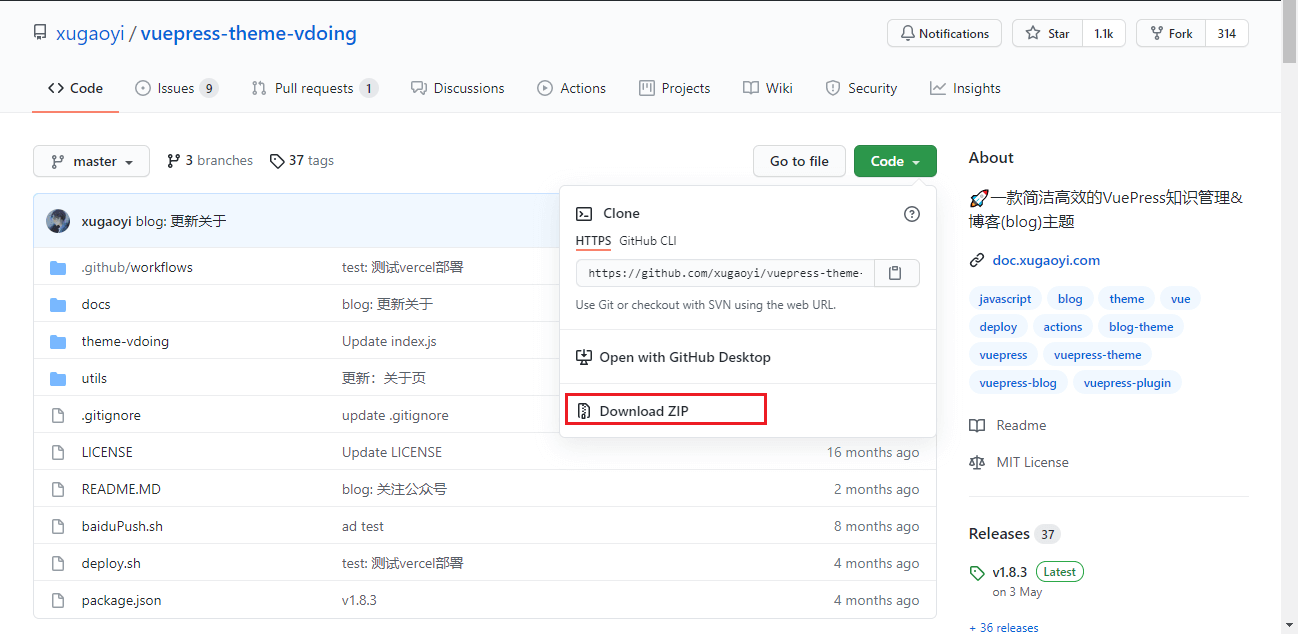Toggle the green Code dropdown button

[895, 161]
